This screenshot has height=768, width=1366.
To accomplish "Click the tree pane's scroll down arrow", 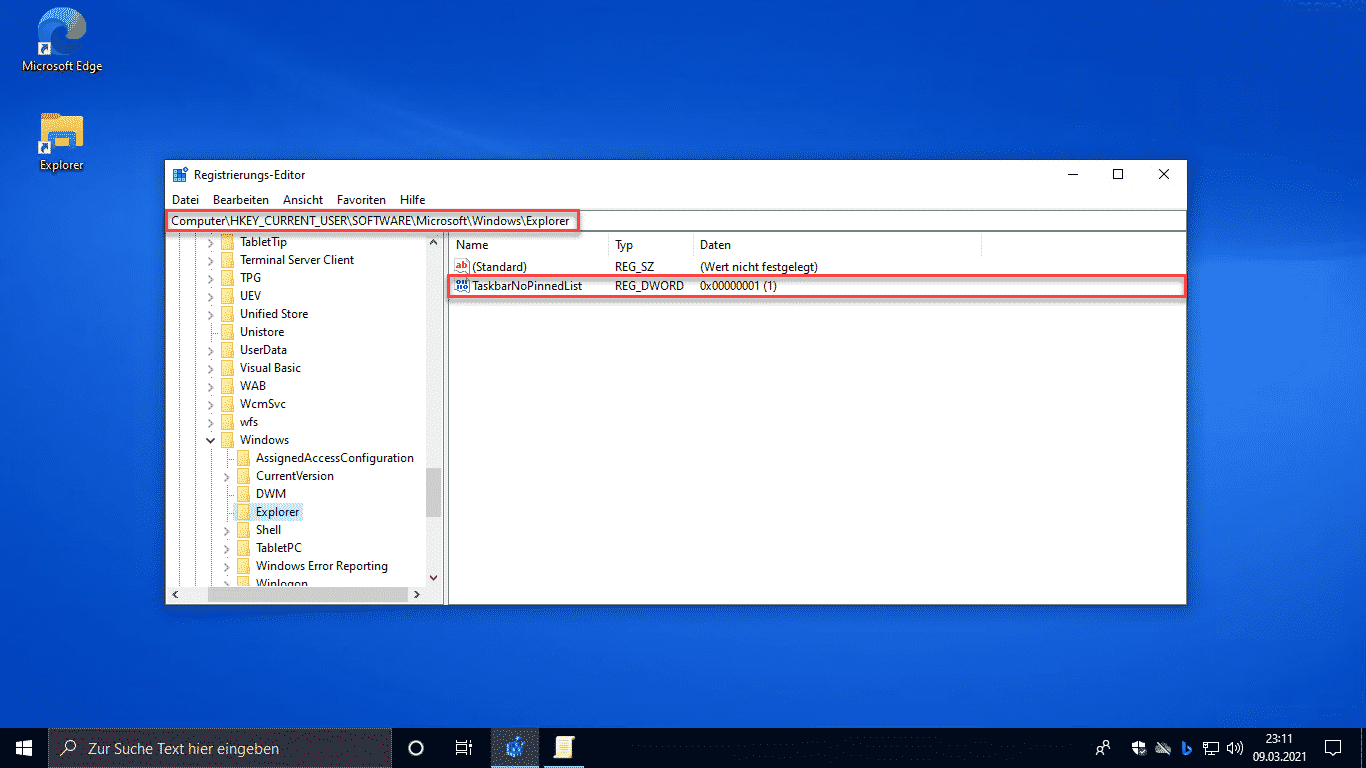I will click(433, 578).
